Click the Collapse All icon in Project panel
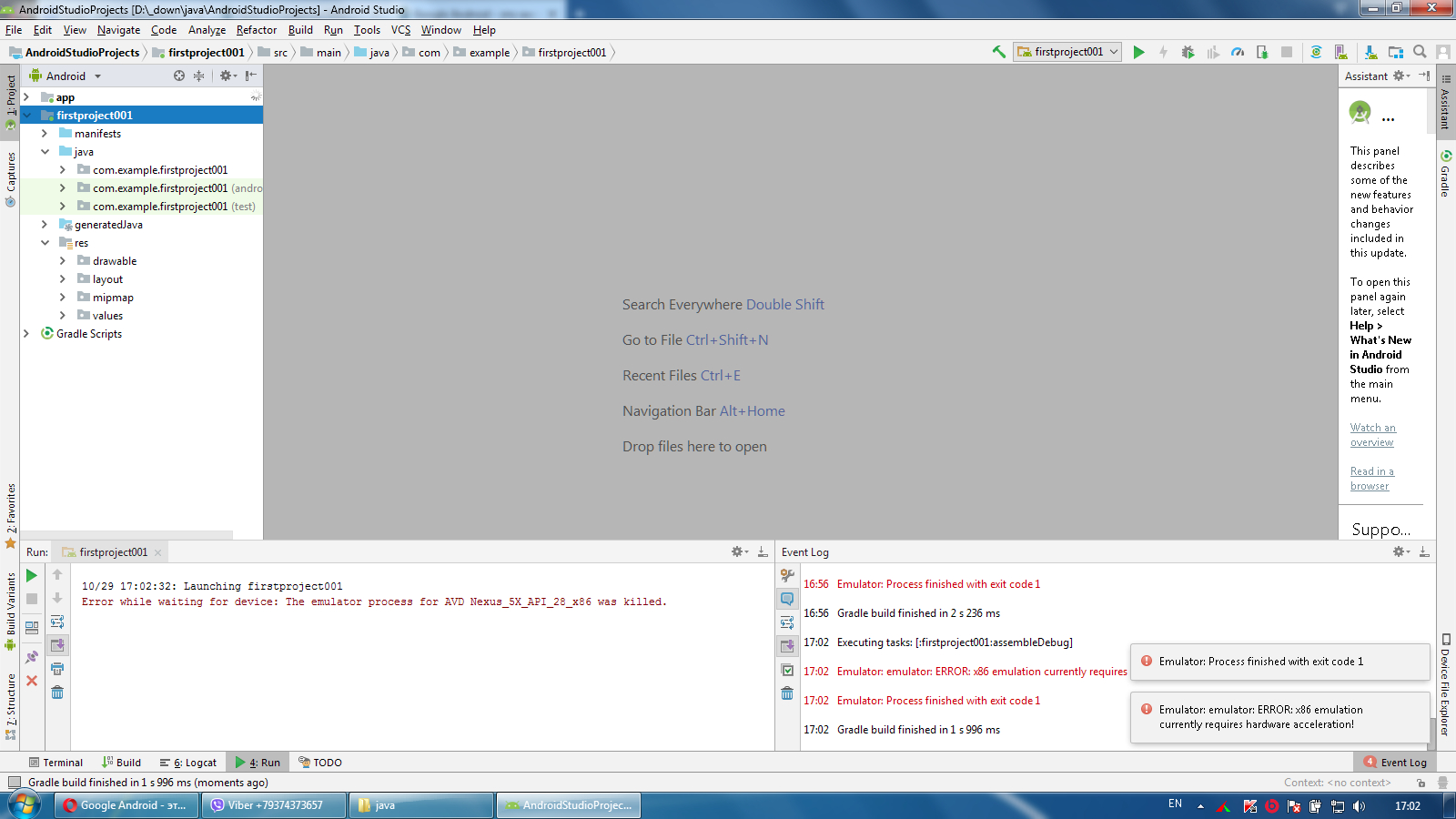The width and height of the screenshot is (1456, 819). point(198,76)
